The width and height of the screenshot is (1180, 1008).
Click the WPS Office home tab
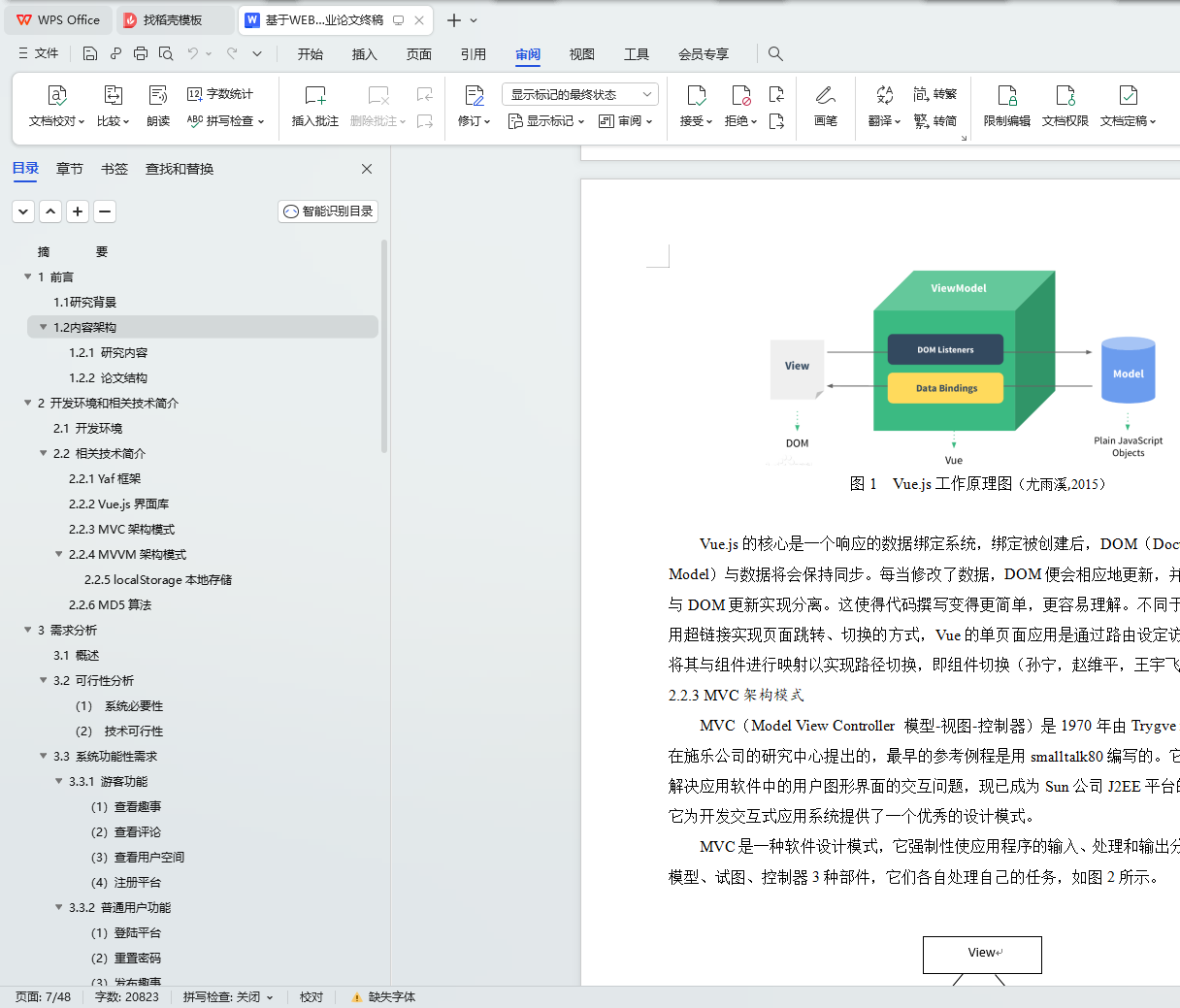(58, 19)
